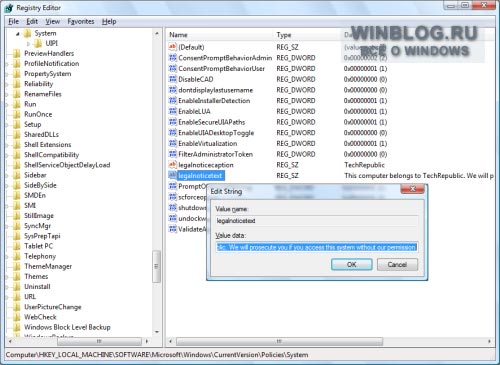
Task: Expand the UIPI subkey
Action: point(29,43)
